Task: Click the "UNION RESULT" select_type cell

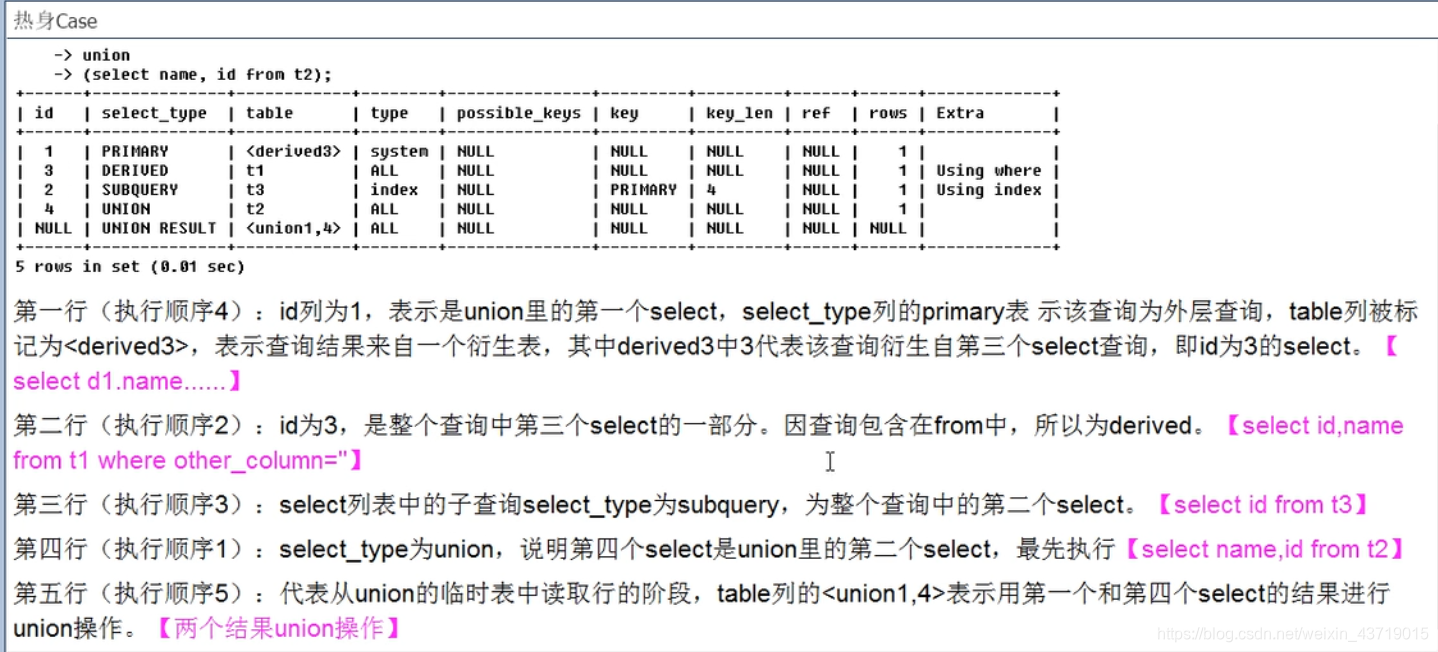Action: pos(159,228)
